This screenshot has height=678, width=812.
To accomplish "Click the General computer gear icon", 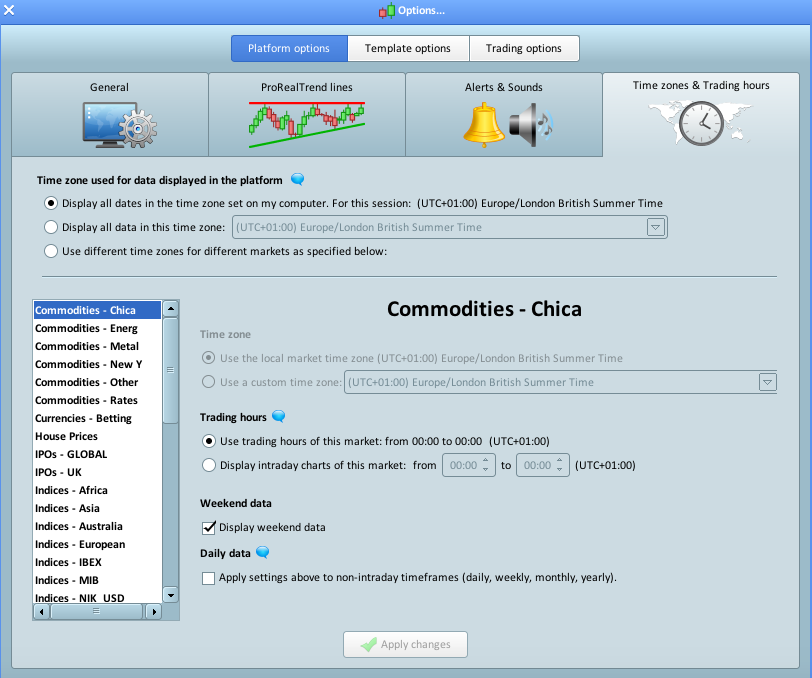I will click(x=120, y=125).
